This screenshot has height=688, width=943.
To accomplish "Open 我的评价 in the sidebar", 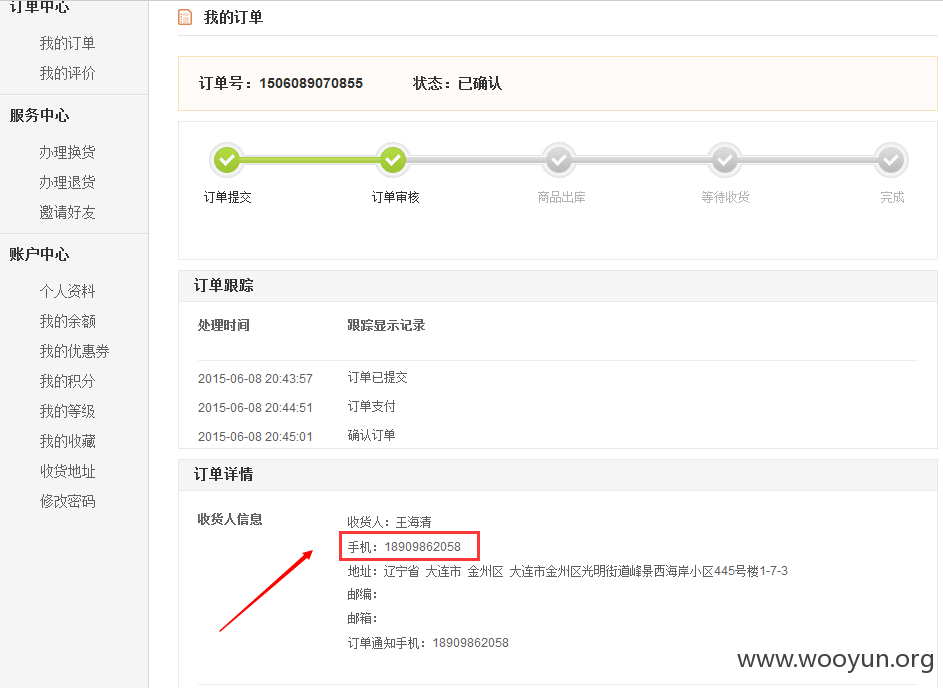I will pos(67,73).
